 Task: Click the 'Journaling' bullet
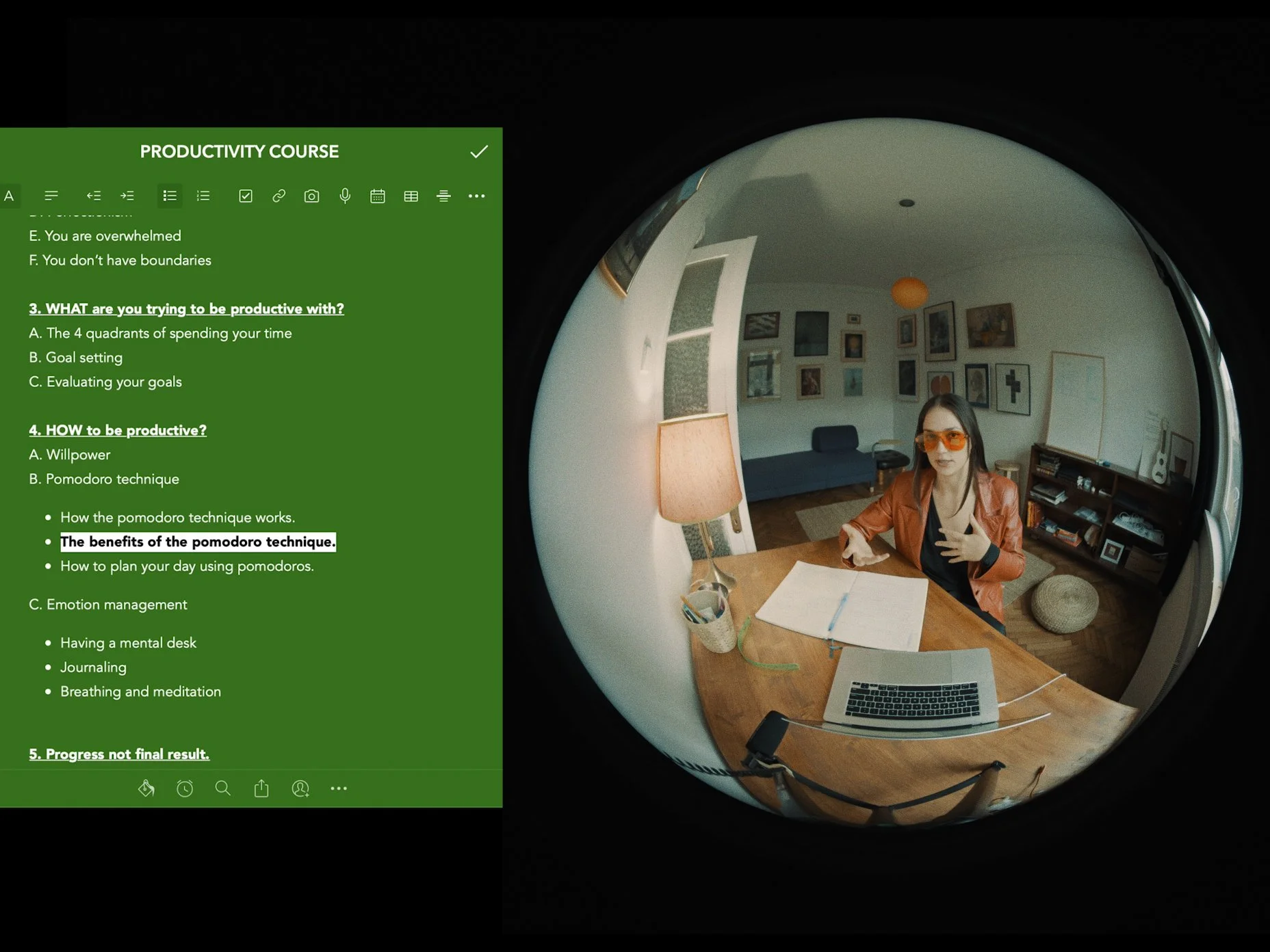(93, 667)
